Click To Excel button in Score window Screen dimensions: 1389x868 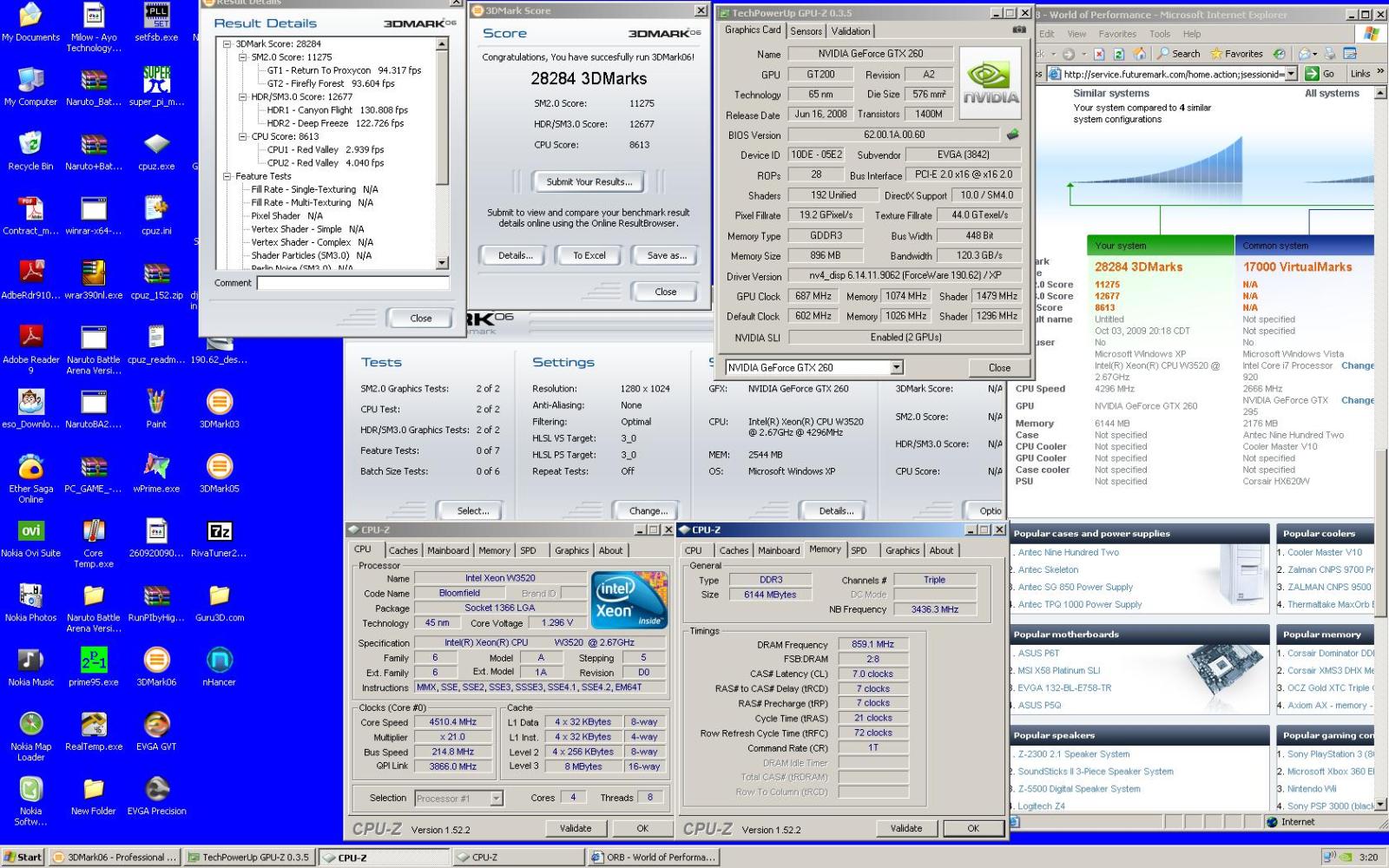[589, 255]
